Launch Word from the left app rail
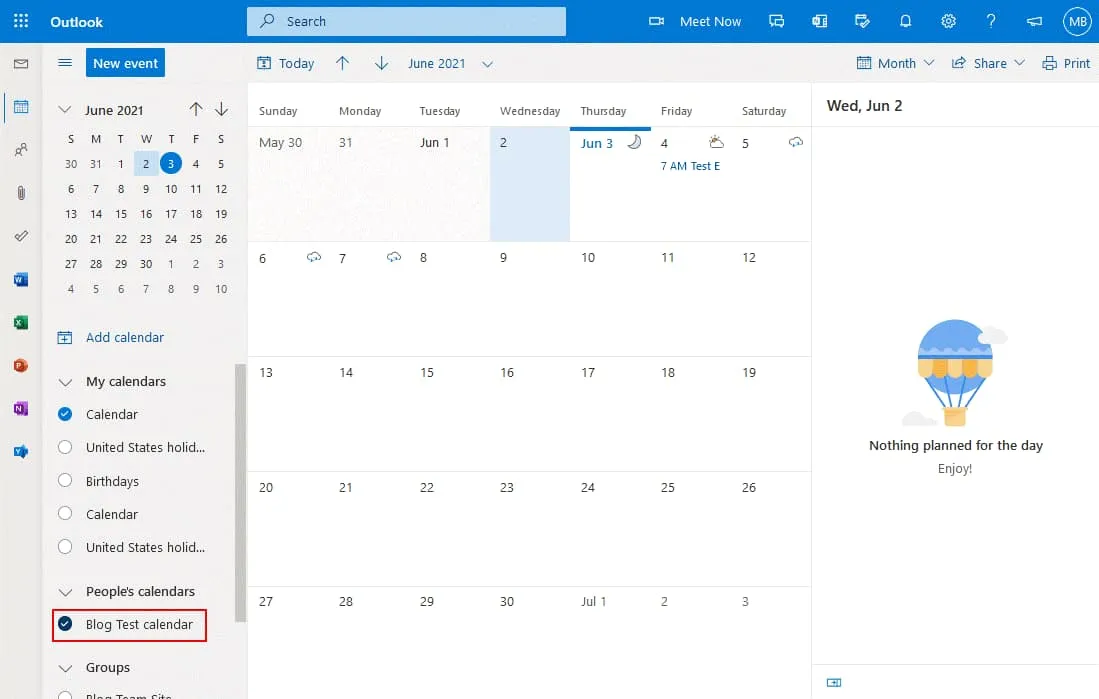The height and width of the screenshot is (699, 1099). (x=20, y=280)
